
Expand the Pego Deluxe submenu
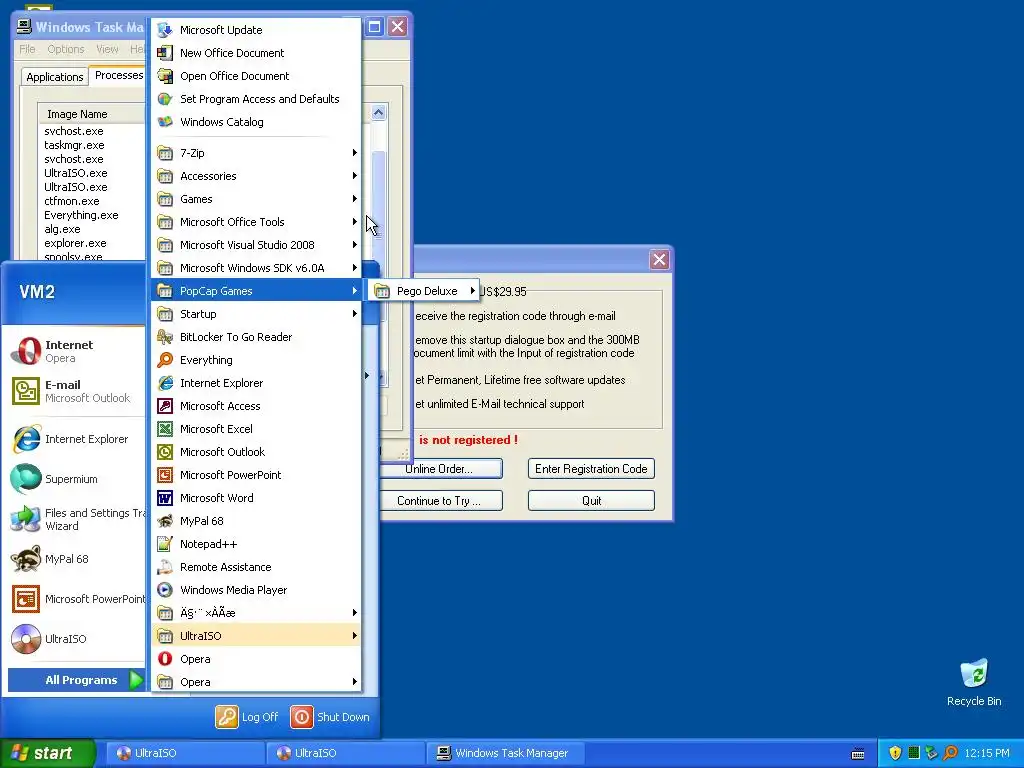pyautogui.click(x=424, y=291)
